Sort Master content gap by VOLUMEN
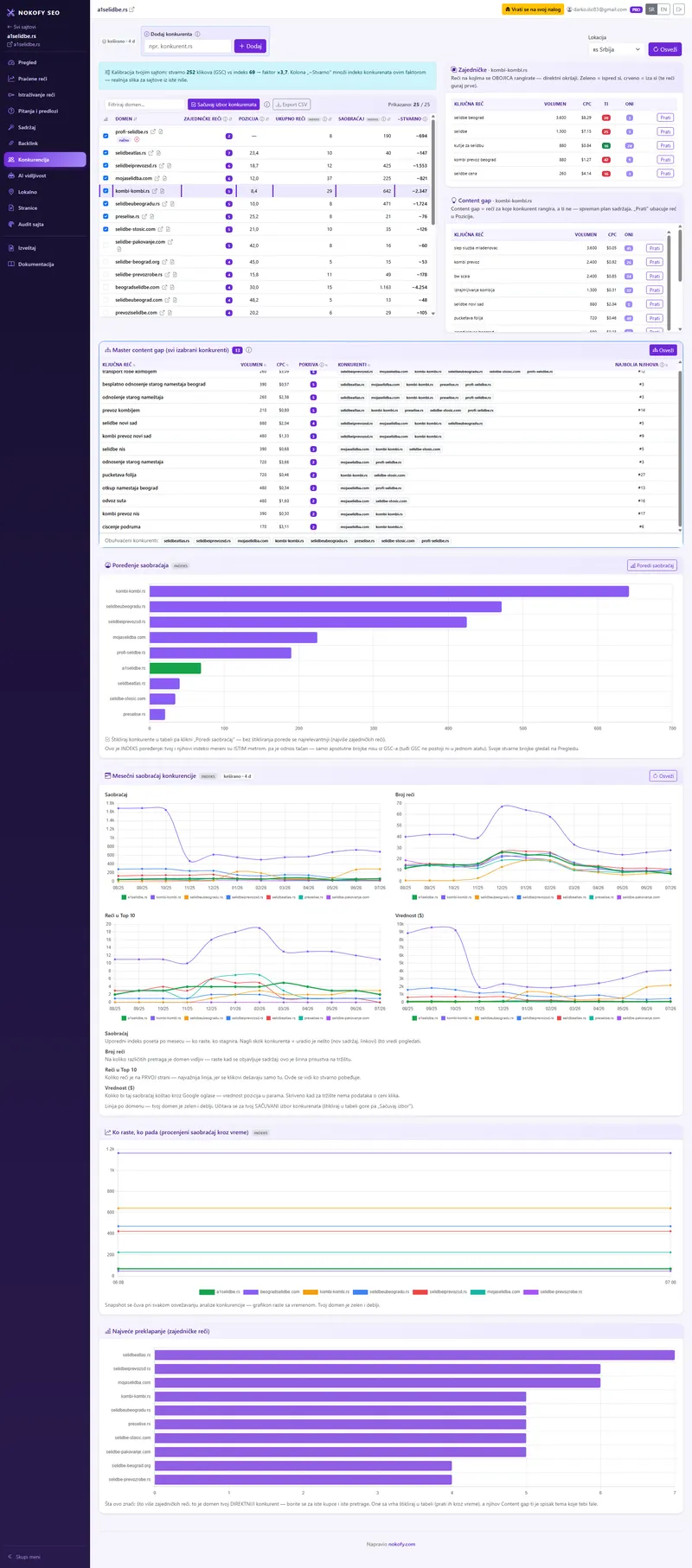The width and height of the screenshot is (692, 1568). click(x=253, y=365)
